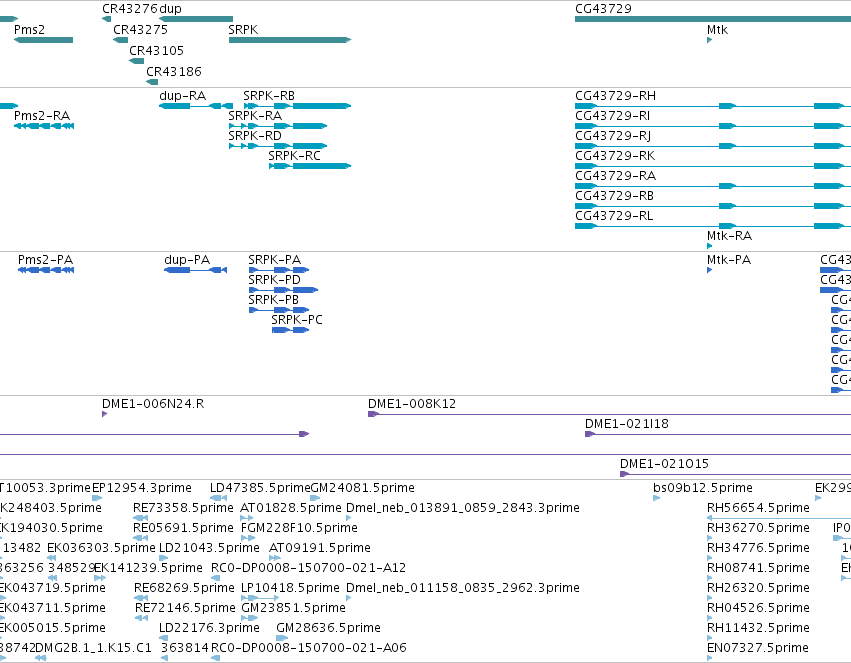Select protein SRPK-PC

290,330
